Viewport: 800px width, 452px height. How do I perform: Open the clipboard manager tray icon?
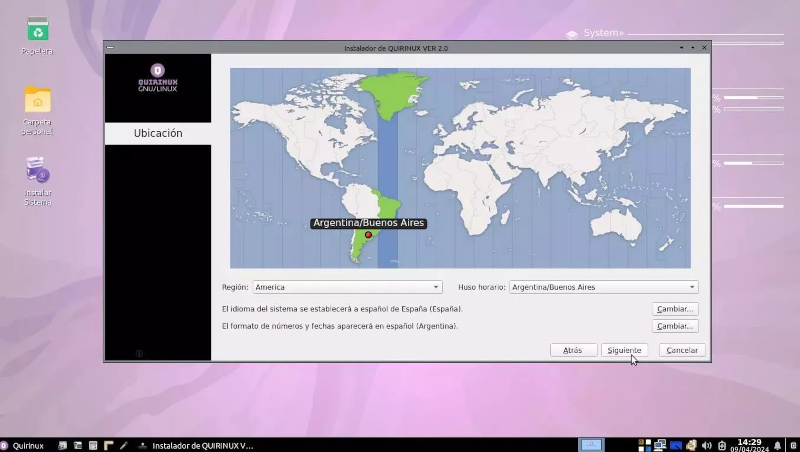[x=691, y=445]
